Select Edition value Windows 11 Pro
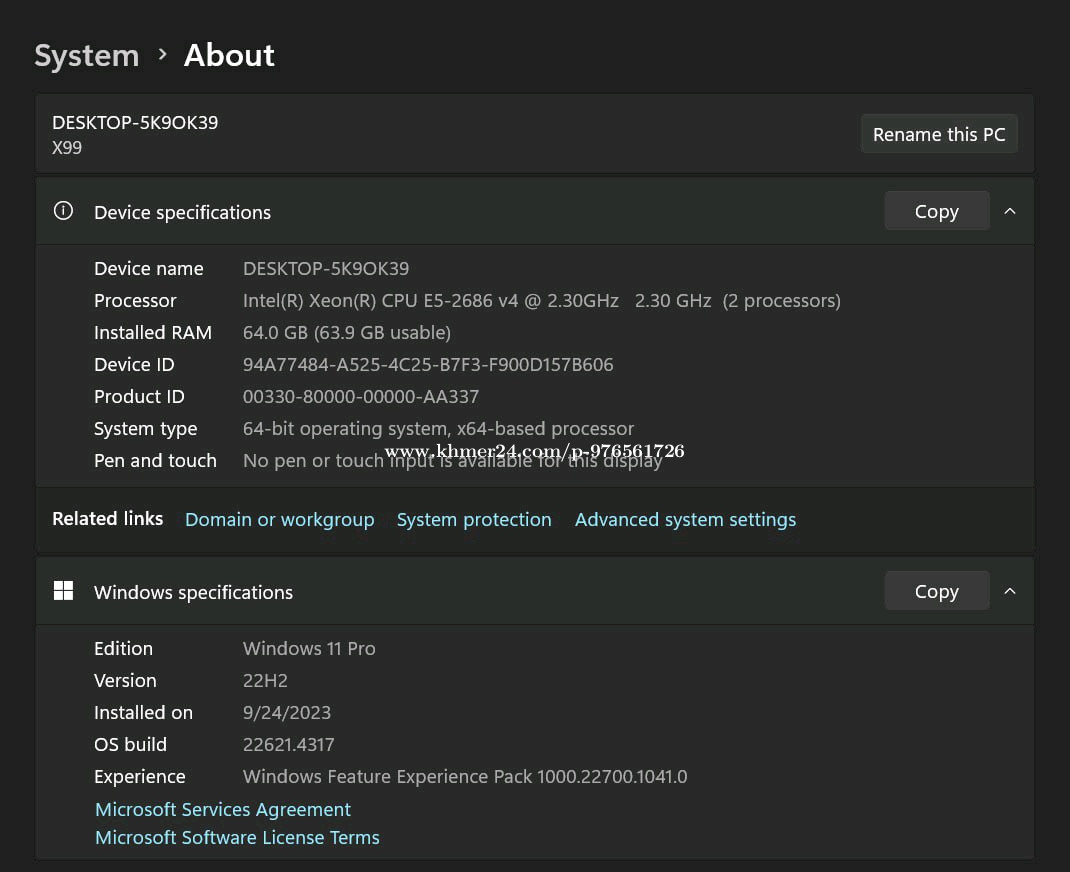This screenshot has height=872, width=1070. click(309, 649)
